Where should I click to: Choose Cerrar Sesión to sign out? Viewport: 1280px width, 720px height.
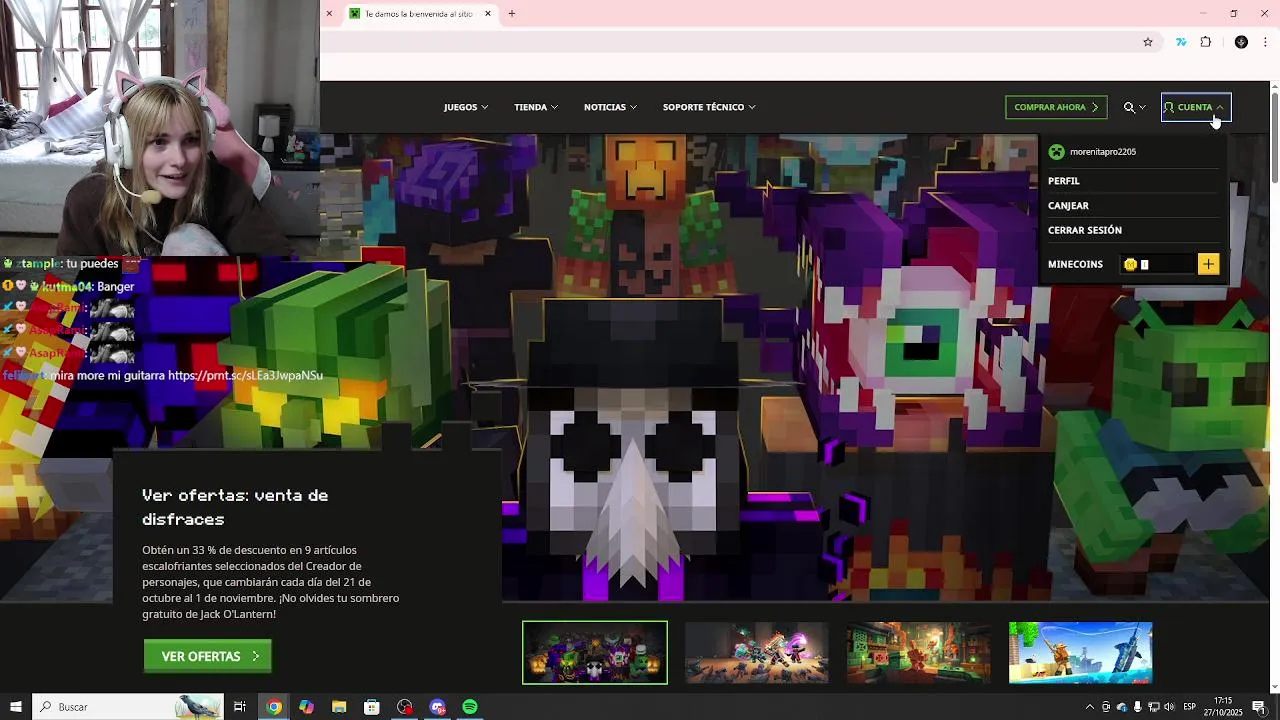coord(1085,230)
